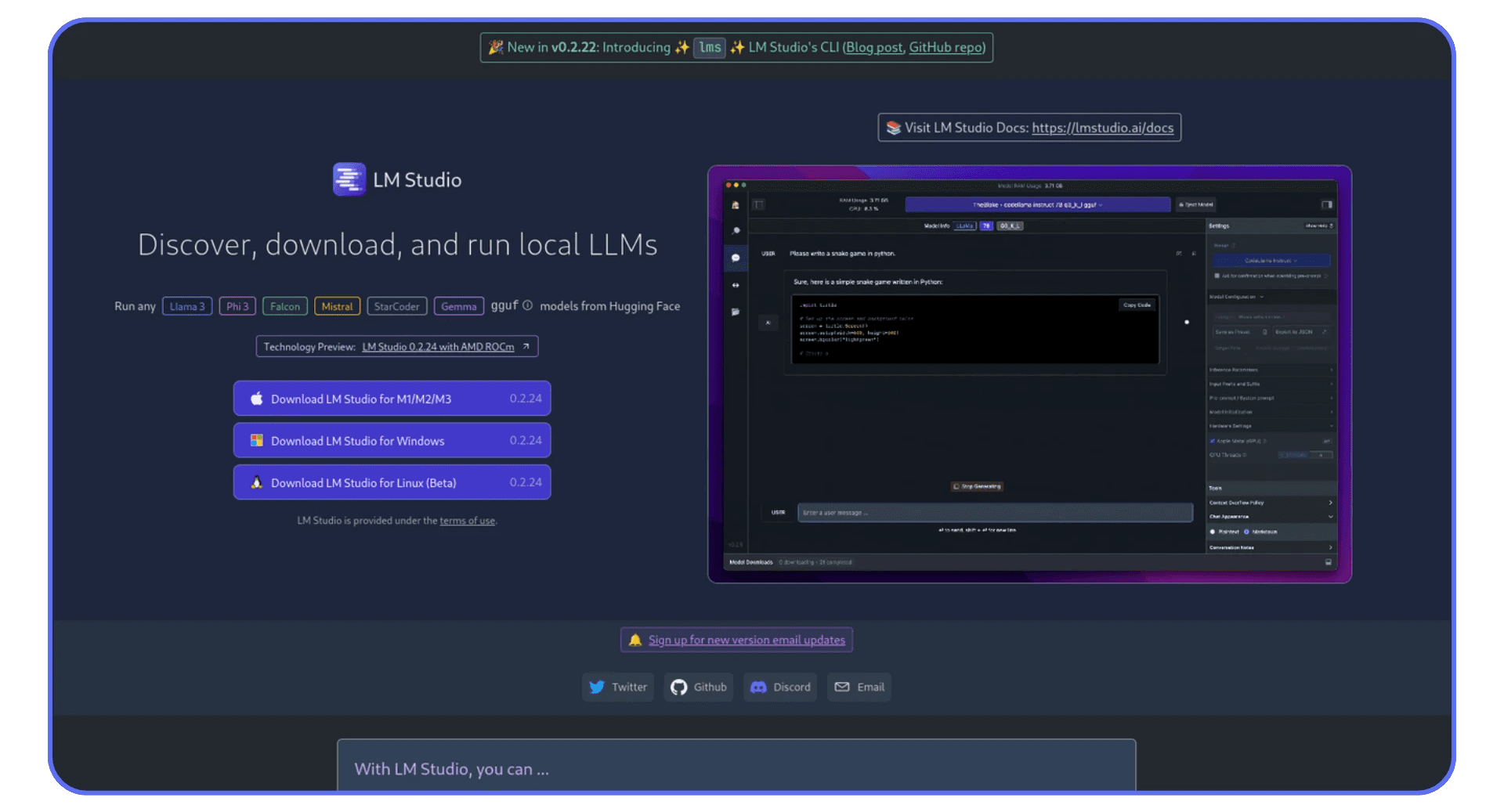This screenshot has height=812, width=1504.
Task: Open the terms of use link
Action: 467,521
